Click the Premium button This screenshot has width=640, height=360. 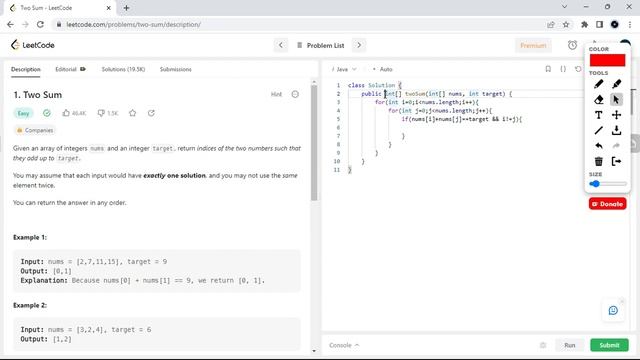[x=533, y=45]
